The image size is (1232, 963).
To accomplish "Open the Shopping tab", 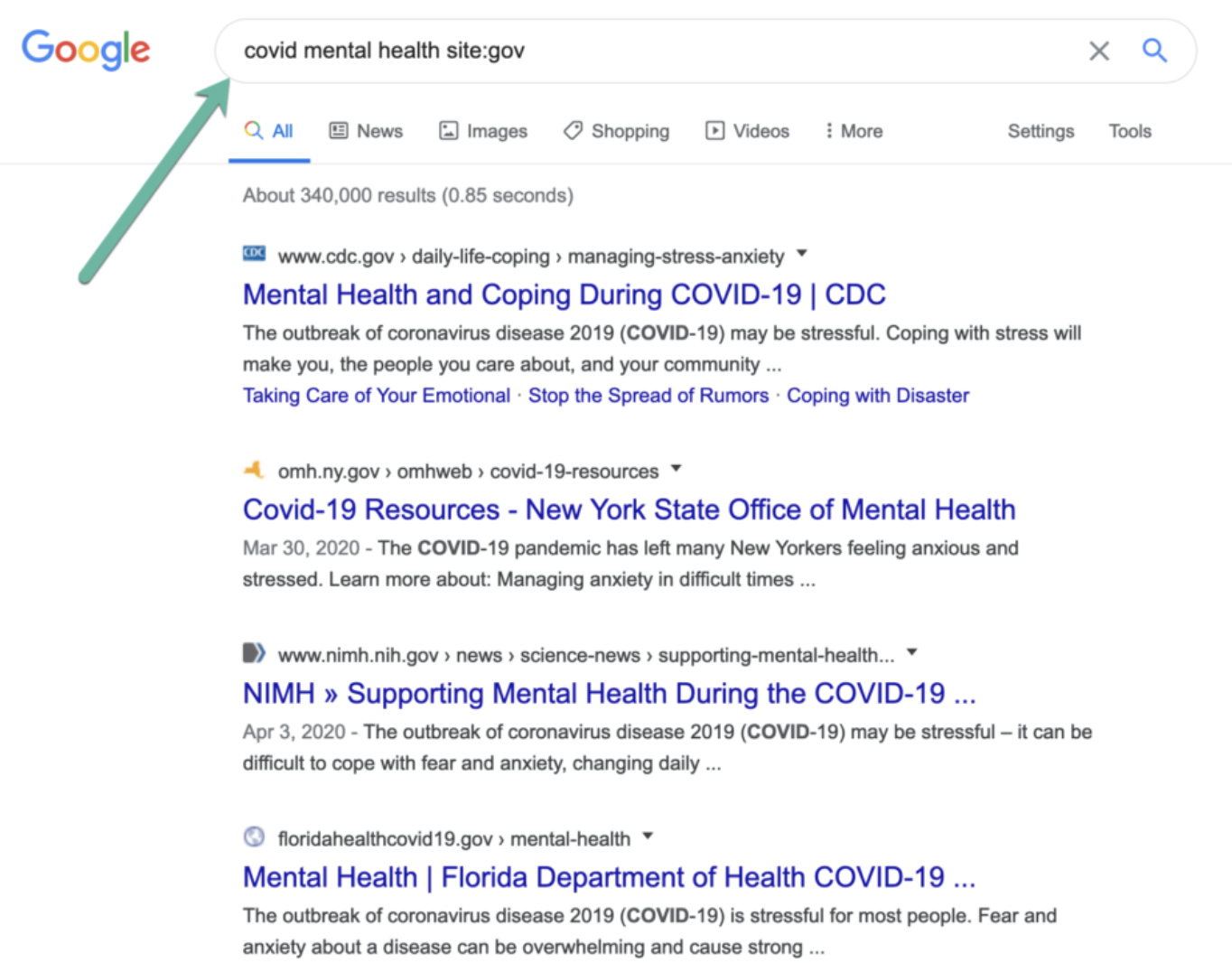I will 616,131.
